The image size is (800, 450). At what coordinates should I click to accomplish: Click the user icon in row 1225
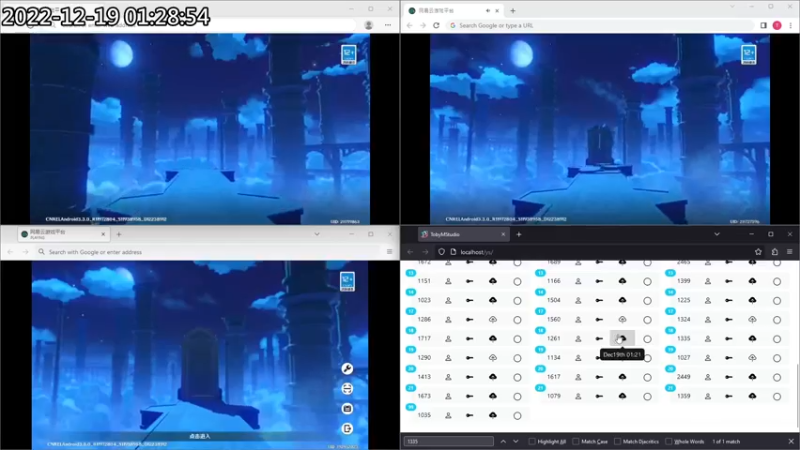(x=708, y=301)
